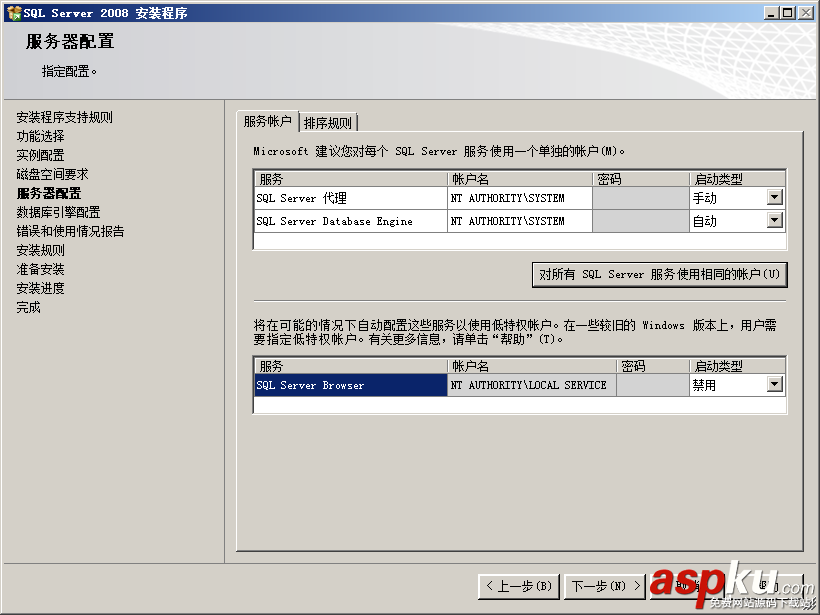
Task: Click the 功能选择 step in sidebar
Action: click(x=40, y=136)
